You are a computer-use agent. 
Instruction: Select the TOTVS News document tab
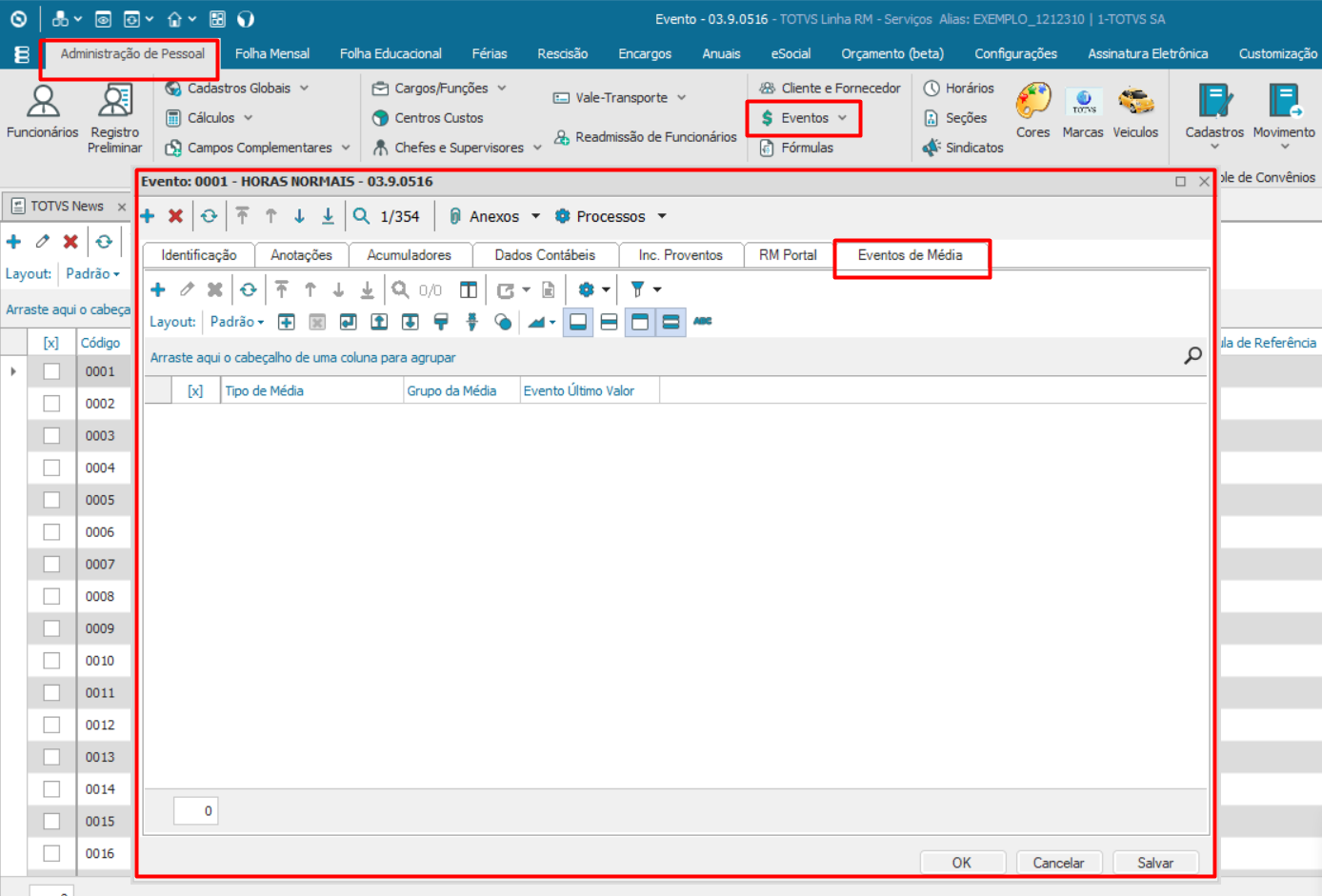[x=67, y=206]
